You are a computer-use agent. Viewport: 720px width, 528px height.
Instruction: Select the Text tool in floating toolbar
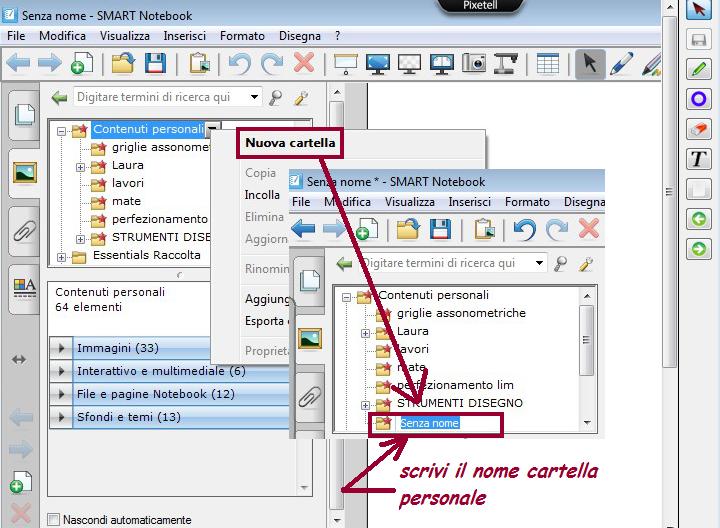[699, 159]
